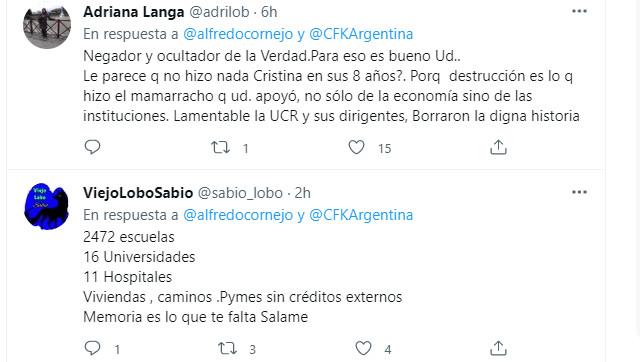
Task: Retweet Adriana Langa's tweet
Action: click(220, 147)
